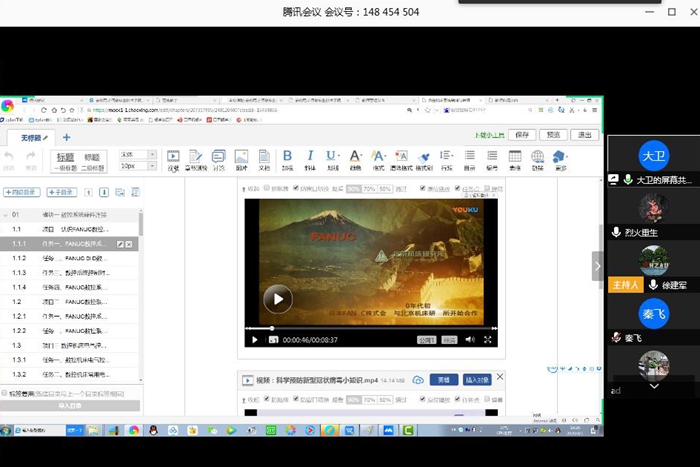
Task: Insert a hyperlink via globe icon
Action: pos(538,156)
